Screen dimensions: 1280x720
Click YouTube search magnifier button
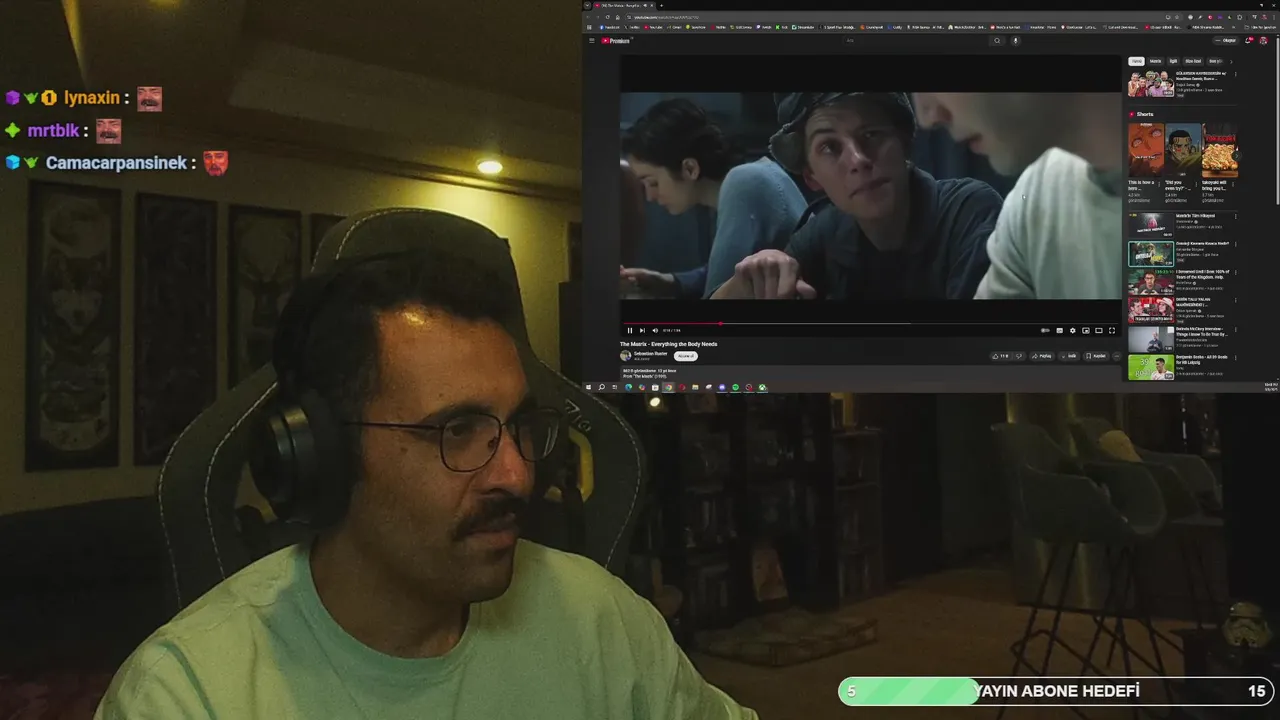coord(997,40)
